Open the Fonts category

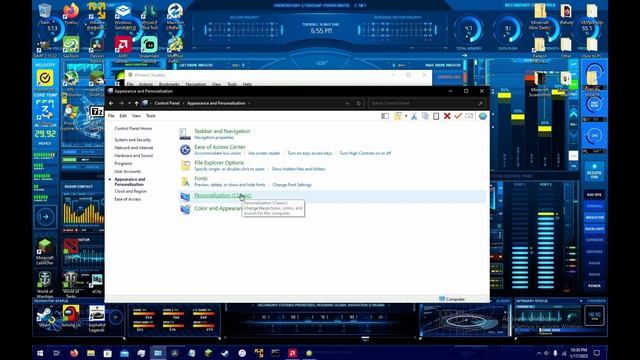pyautogui.click(x=201, y=178)
